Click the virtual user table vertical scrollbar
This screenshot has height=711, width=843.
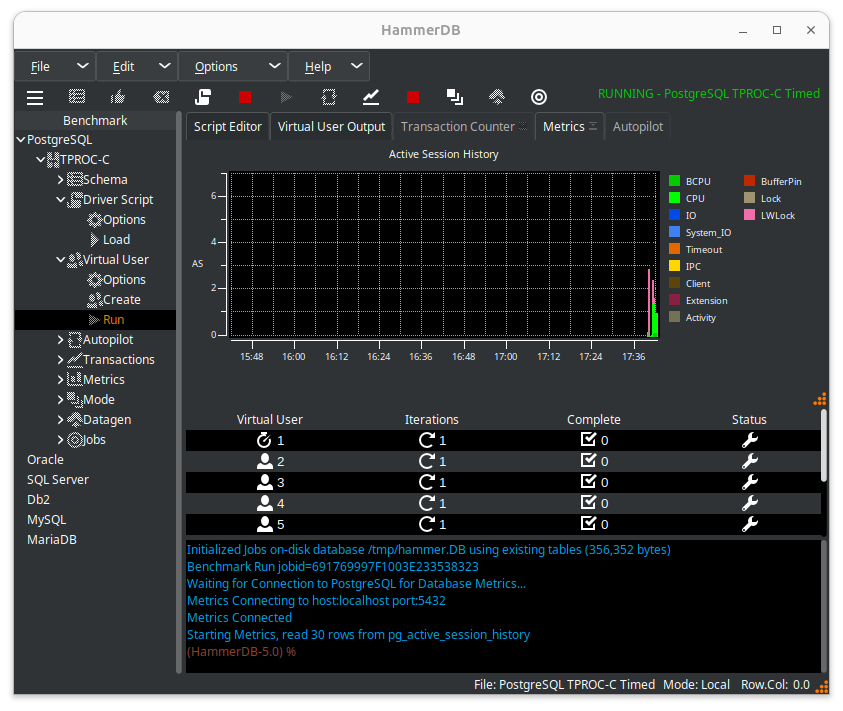click(824, 445)
